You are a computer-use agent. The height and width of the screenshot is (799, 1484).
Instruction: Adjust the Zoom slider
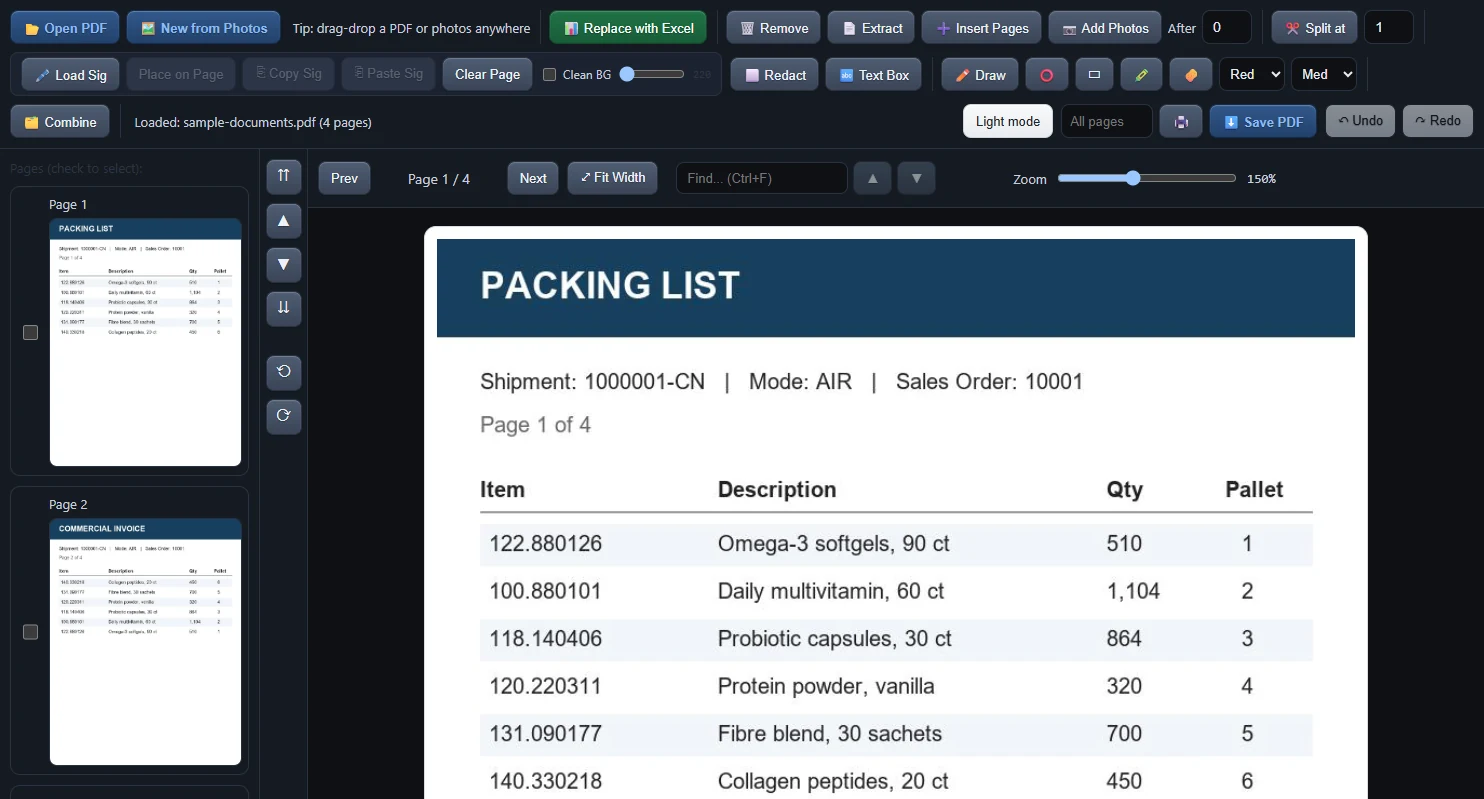pos(1147,178)
